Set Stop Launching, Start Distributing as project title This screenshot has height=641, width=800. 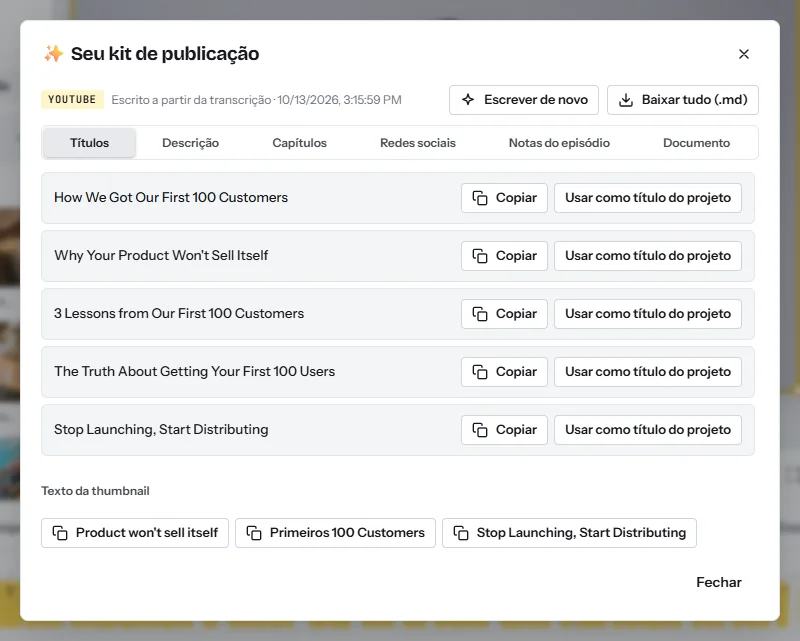(648, 430)
